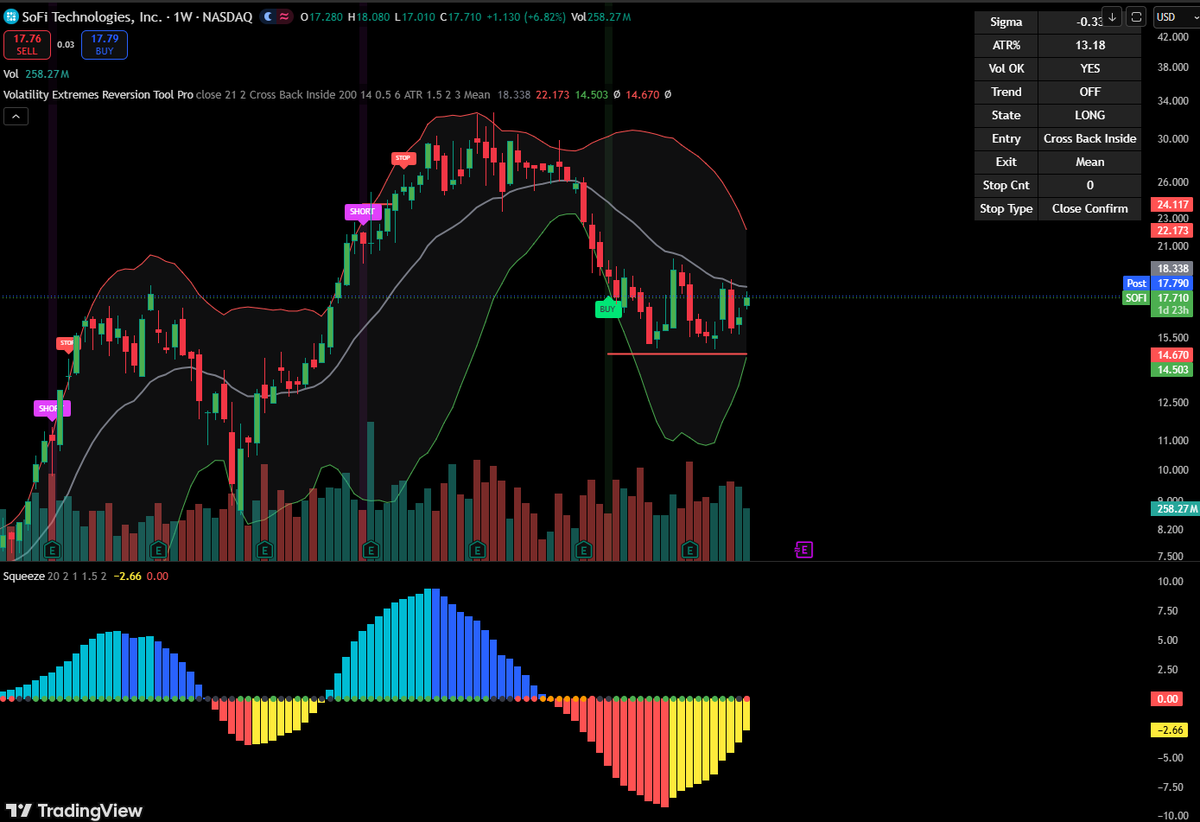Click the higher pink SHORT signal label
This screenshot has height=822, width=1200.
362,212
